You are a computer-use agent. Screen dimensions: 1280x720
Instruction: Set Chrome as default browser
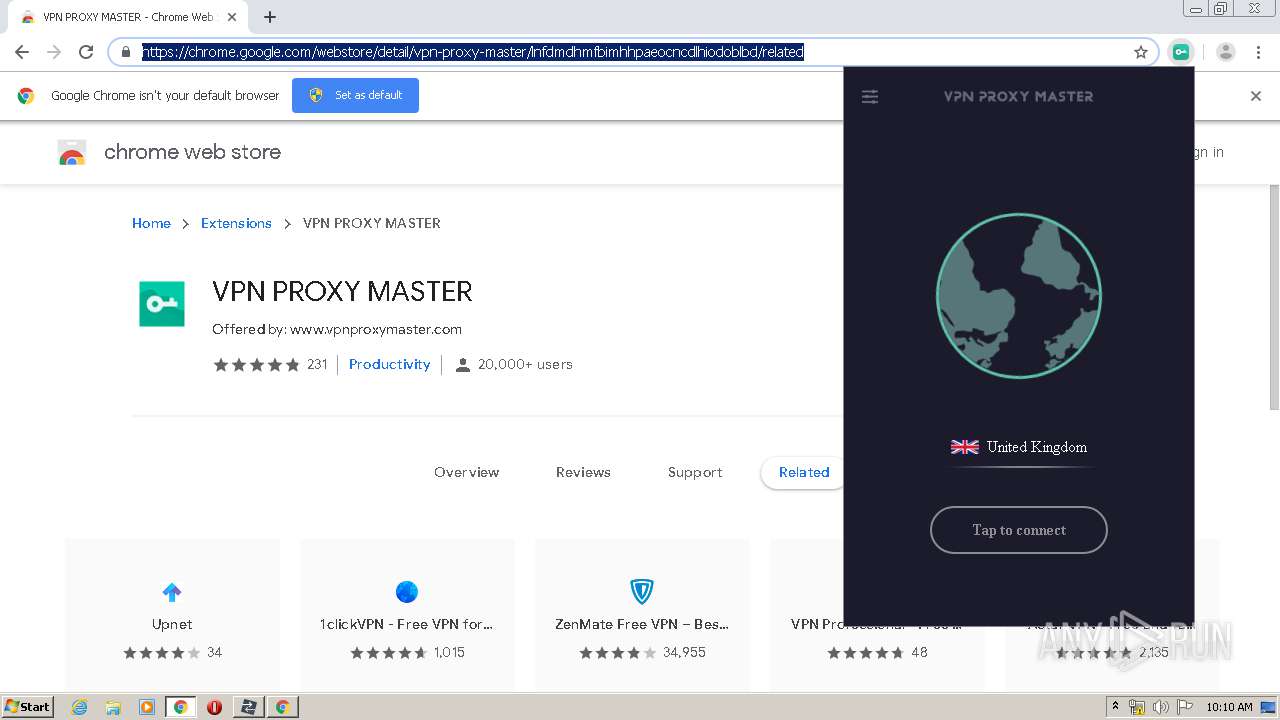click(355, 95)
